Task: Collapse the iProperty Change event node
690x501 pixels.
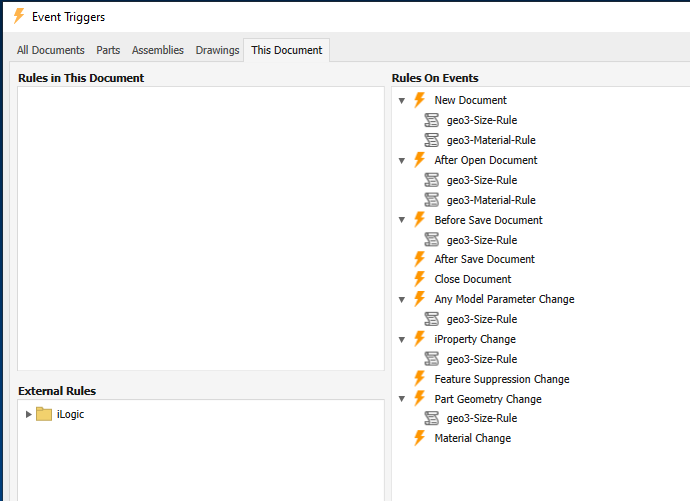Action: [402, 339]
